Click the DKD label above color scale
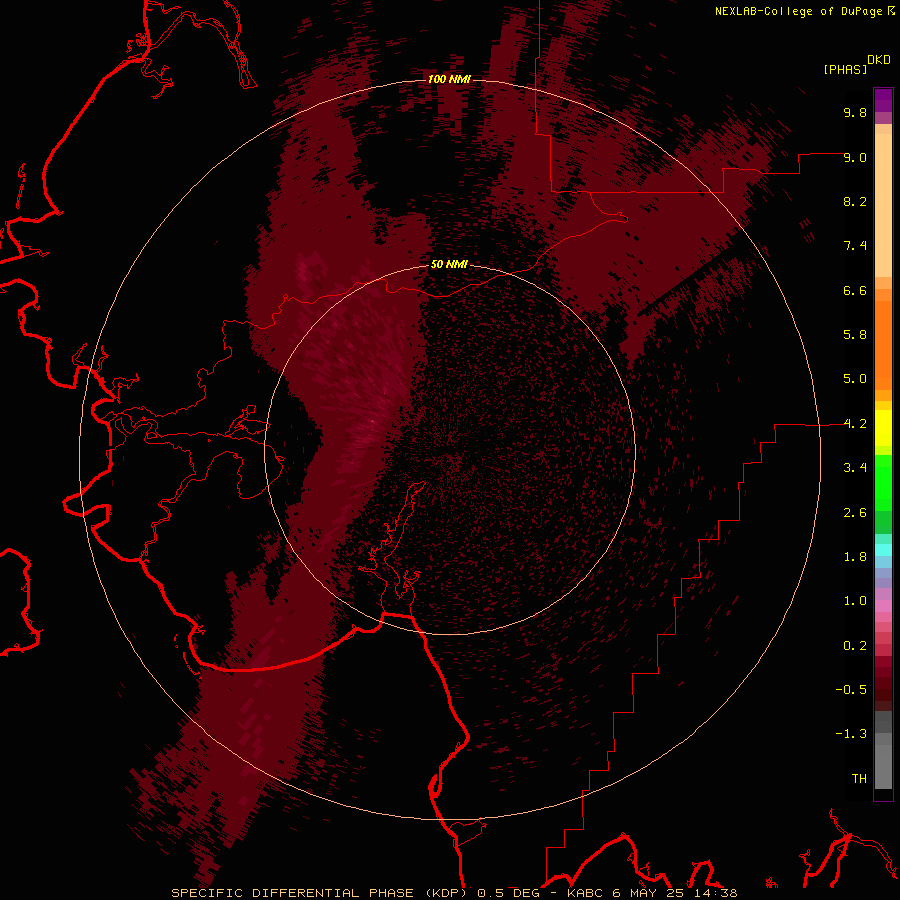 click(879, 60)
